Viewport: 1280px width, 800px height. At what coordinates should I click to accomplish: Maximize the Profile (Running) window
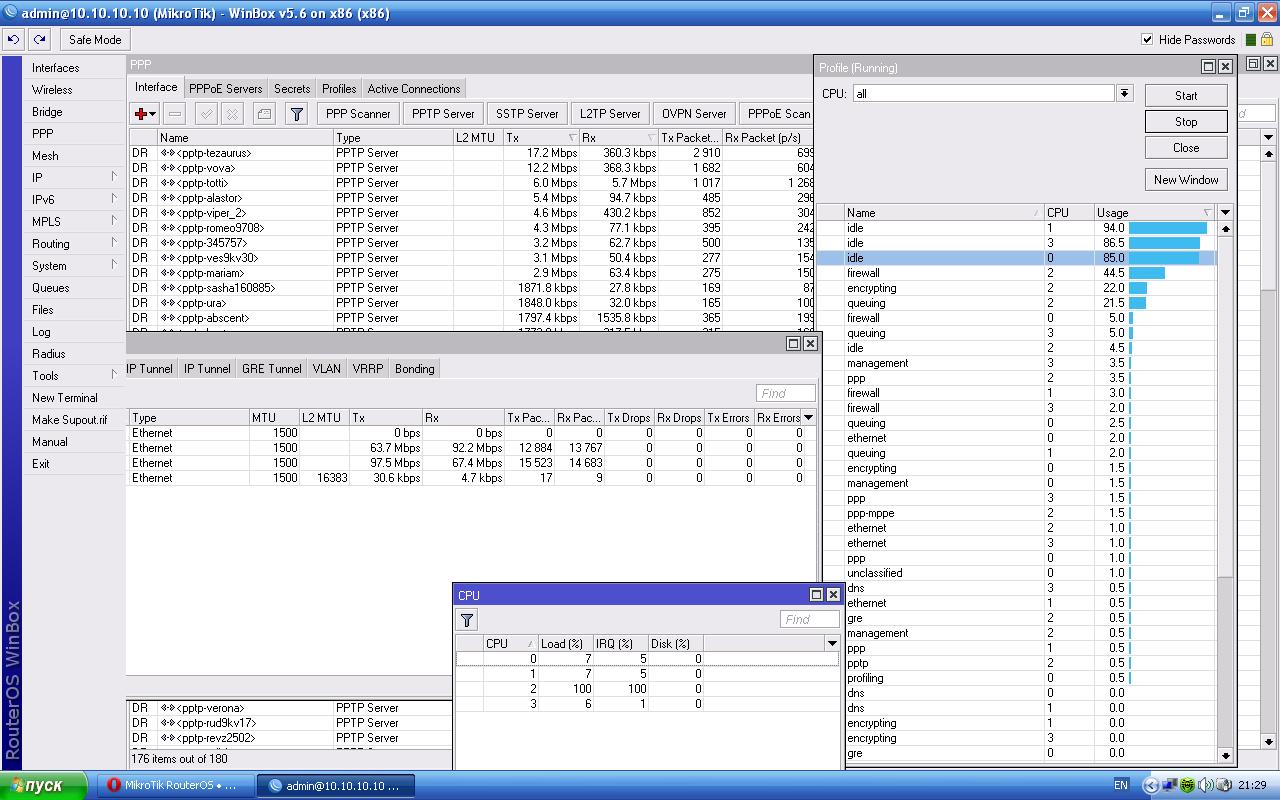coord(1208,67)
